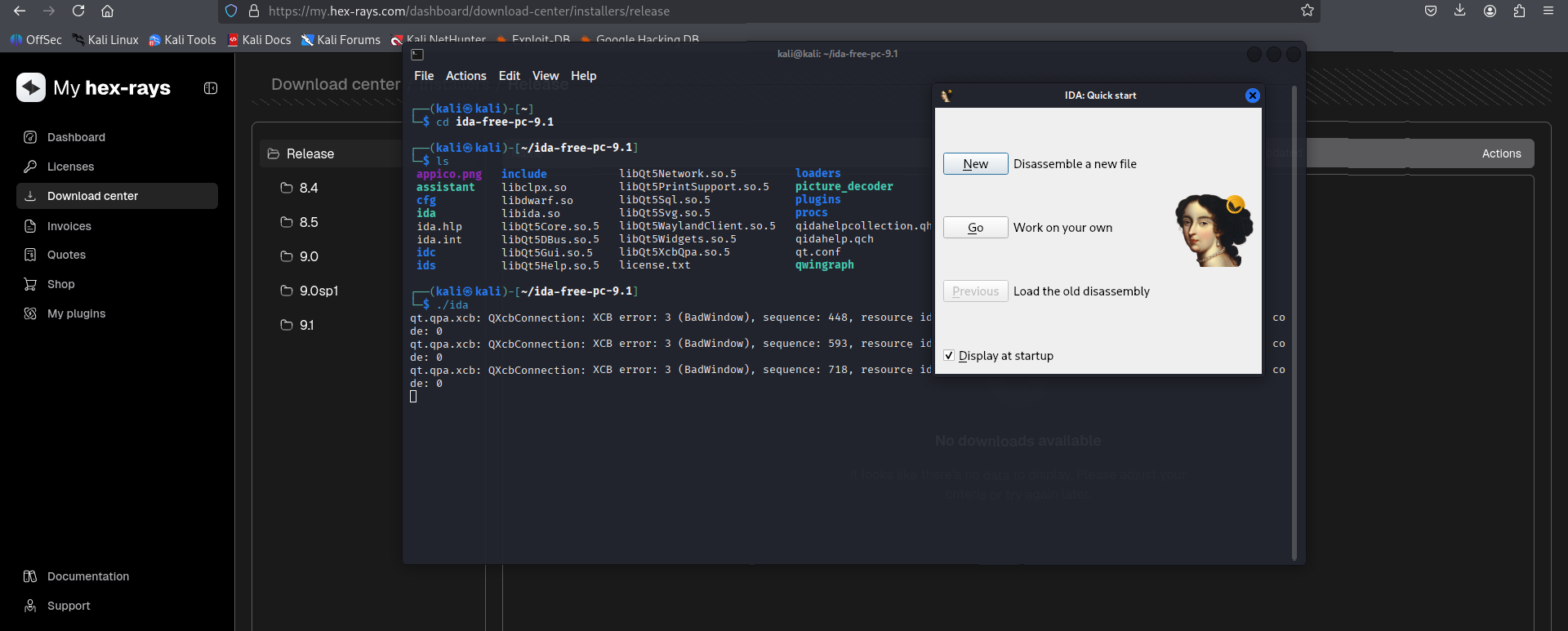This screenshot has height=631, width=1568.
Task: Open Shop in the sidebar
Action: coord(117,284)
